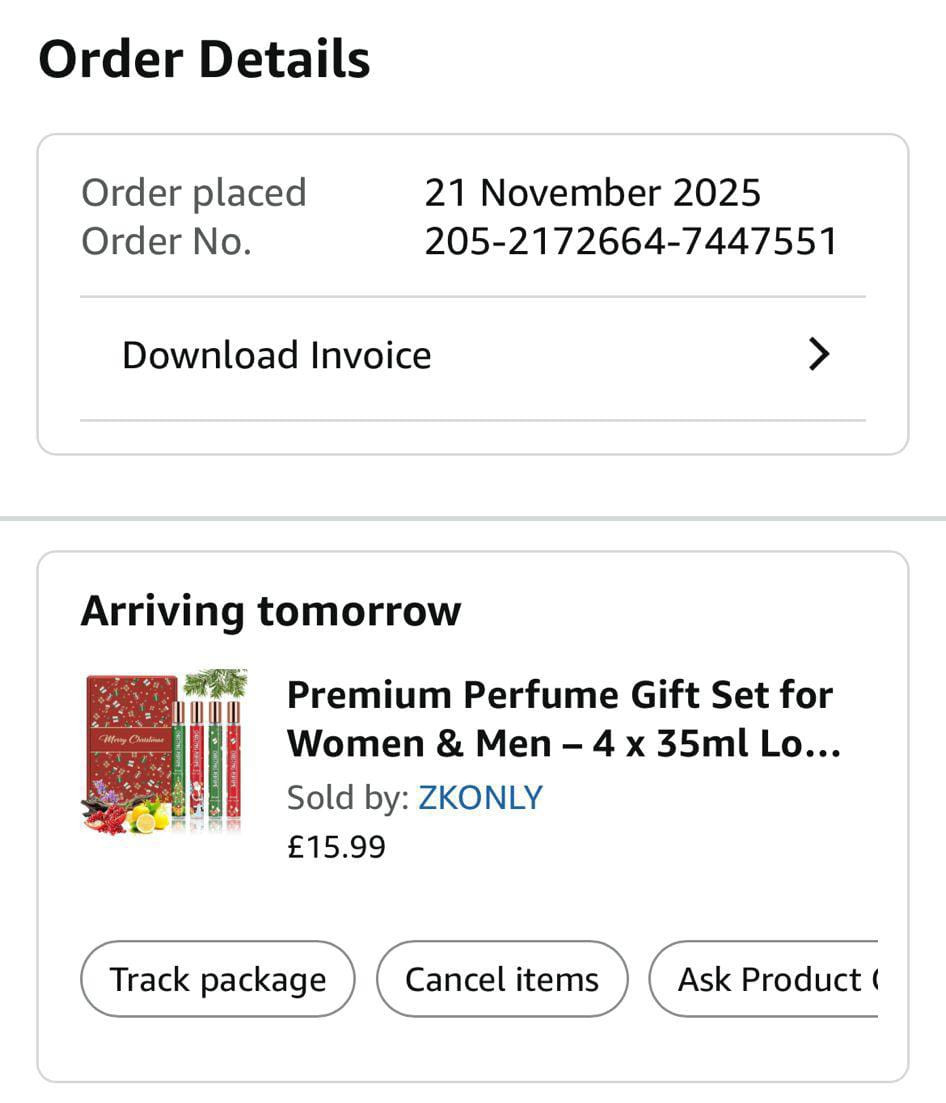Click the Order No. label
The width and height of the screenshot is (946, 1103).
(x=166, y=242)
